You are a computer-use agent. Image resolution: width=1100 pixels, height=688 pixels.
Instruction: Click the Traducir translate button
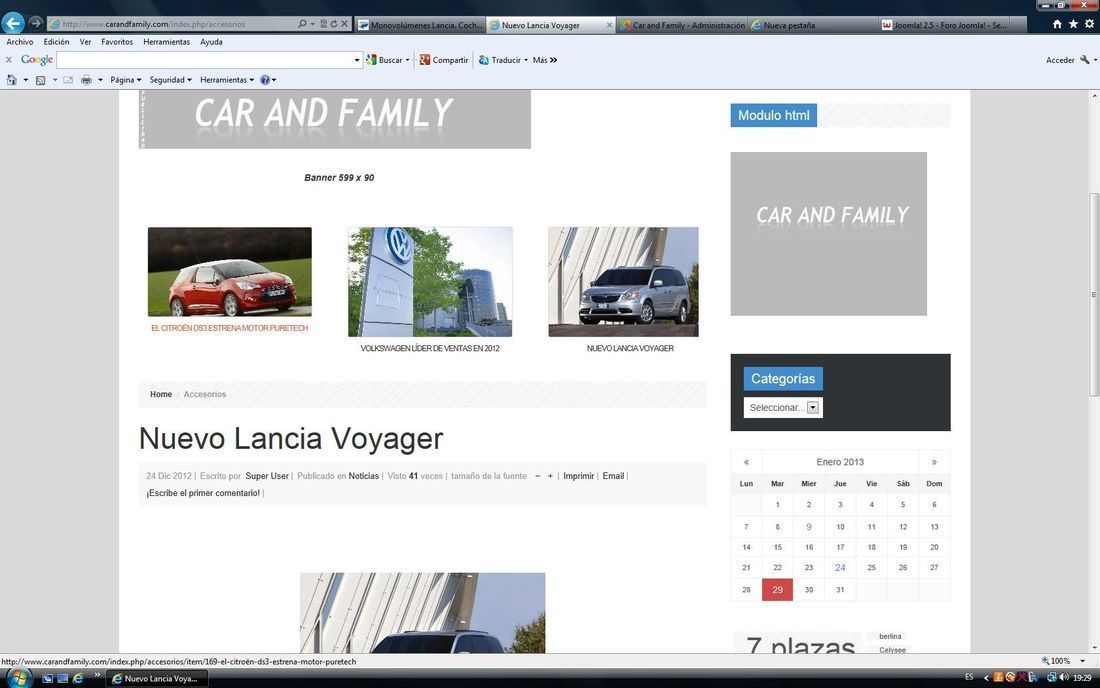(503, 60)
